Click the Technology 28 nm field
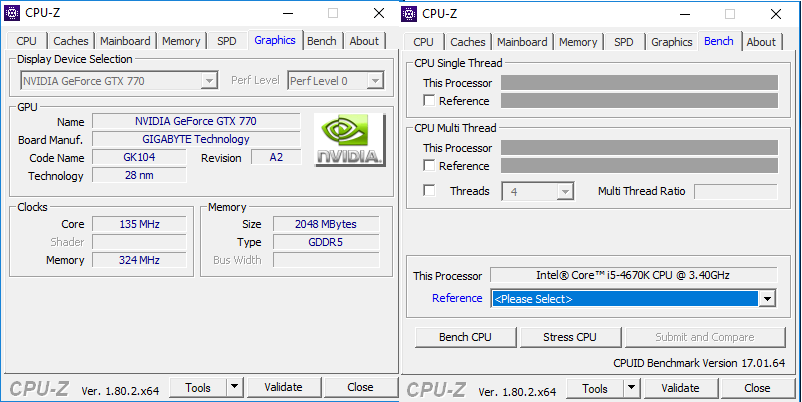802x402 pixels. tap(139, 175)
